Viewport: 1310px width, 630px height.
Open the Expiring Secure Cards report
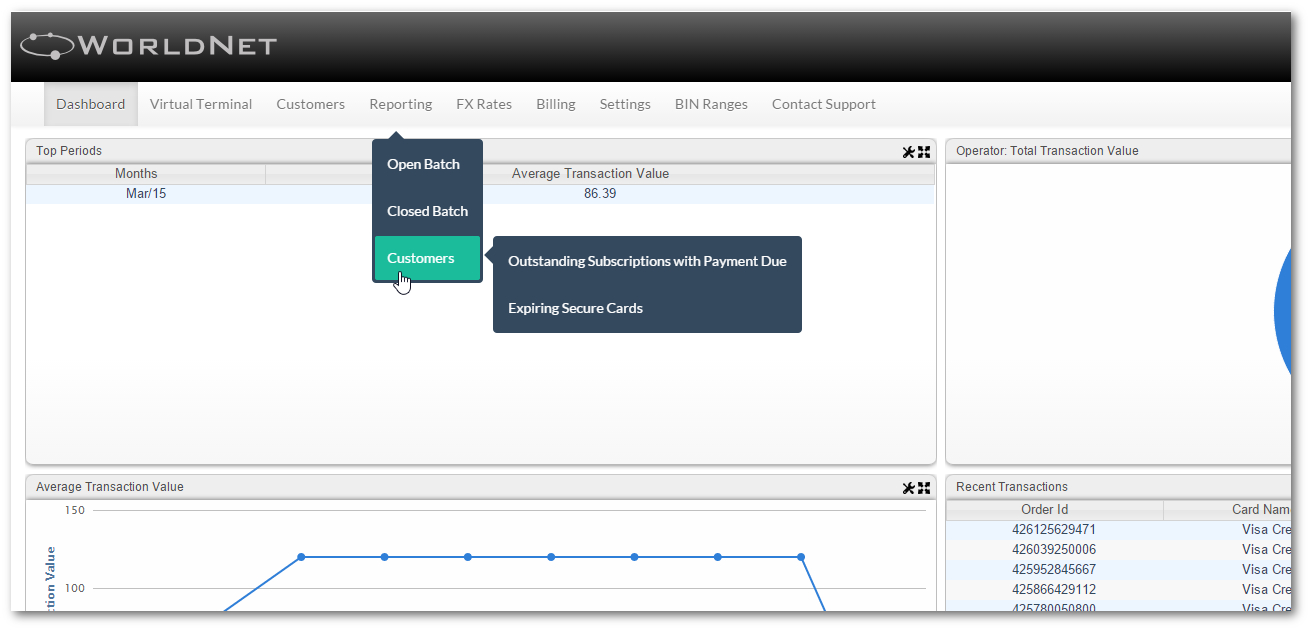coord(648,308)
